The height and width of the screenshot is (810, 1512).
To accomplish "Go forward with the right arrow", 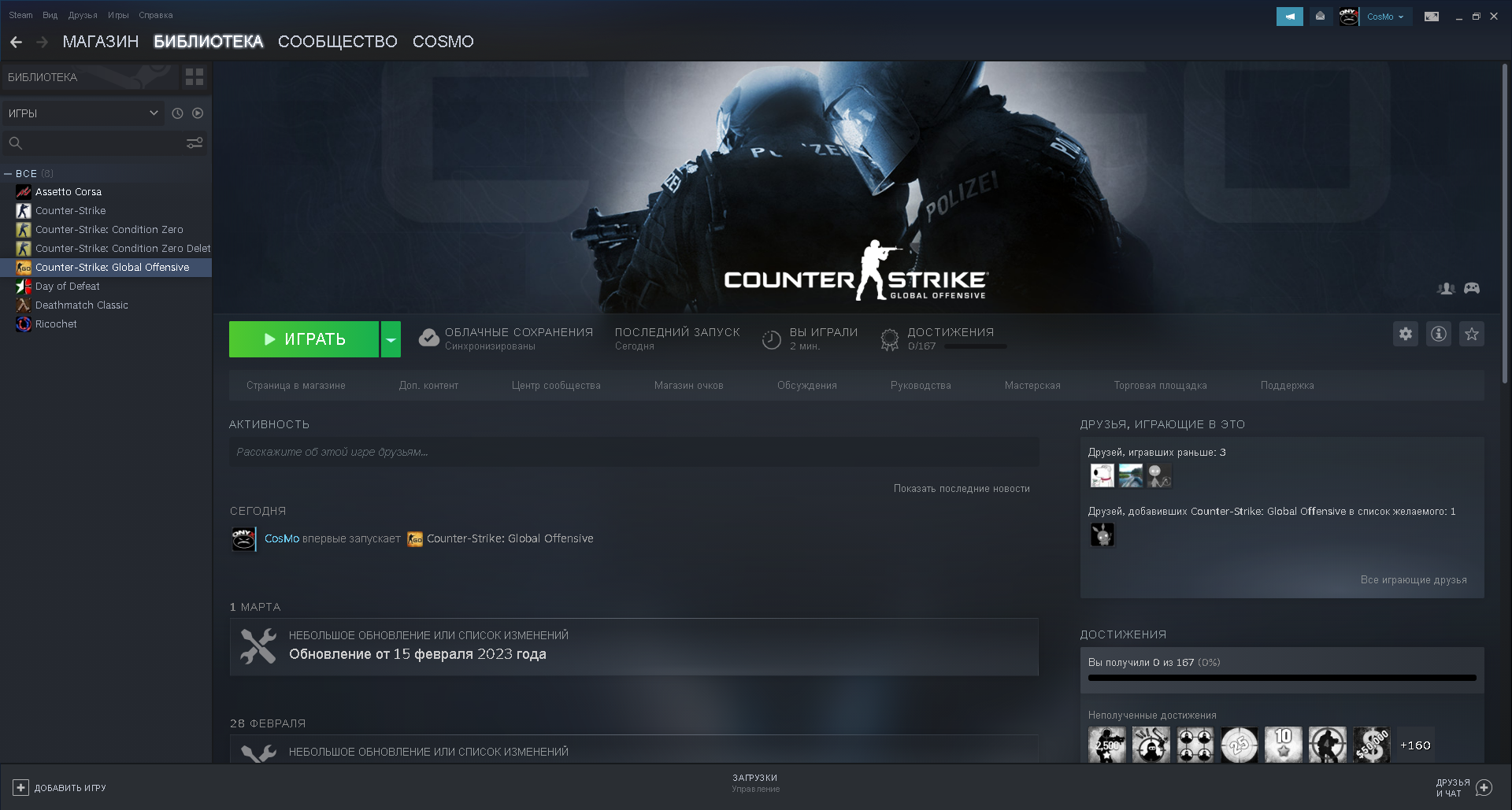I will click(43, 42).
